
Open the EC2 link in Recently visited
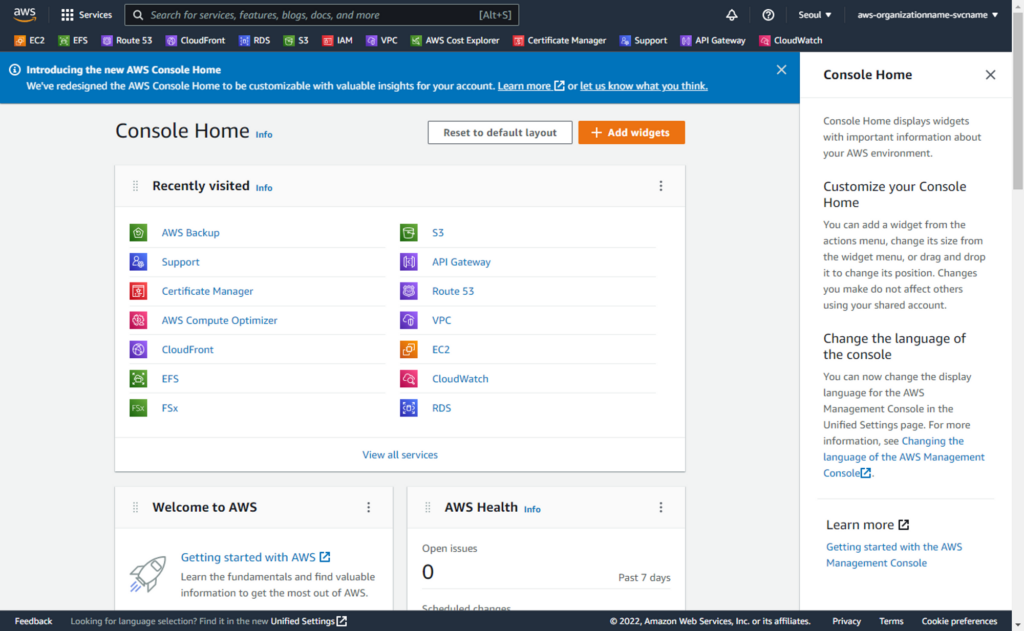coord(441,349)
